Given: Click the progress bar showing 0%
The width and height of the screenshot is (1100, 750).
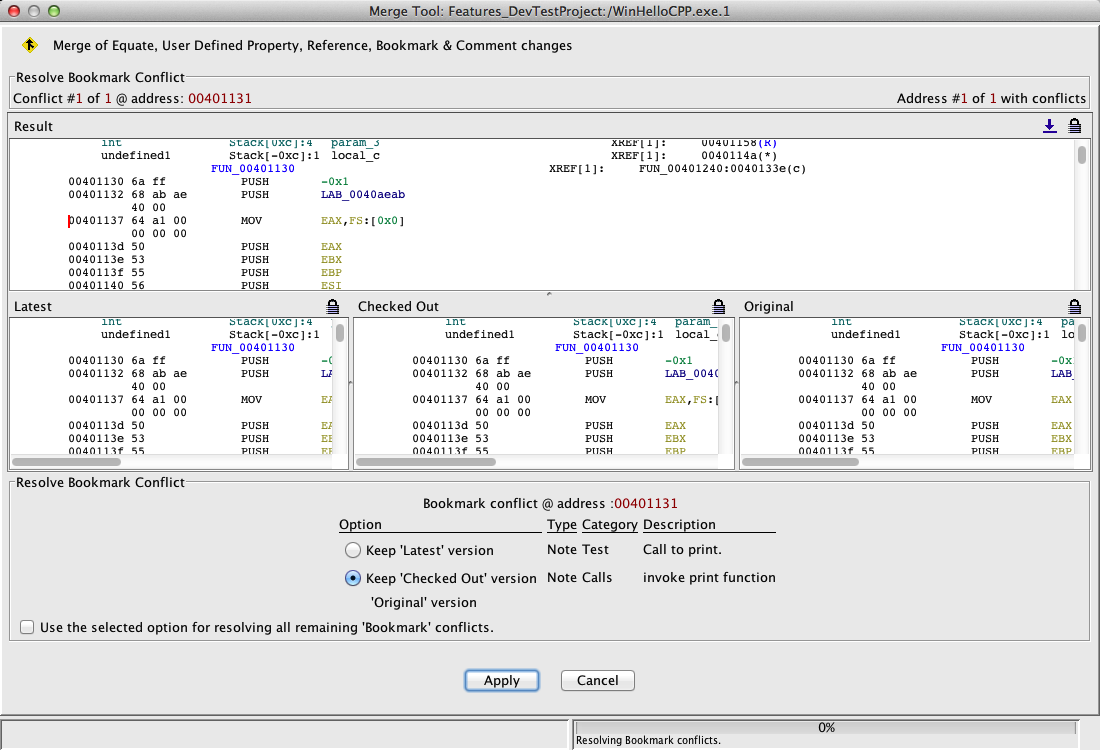Looking at the screenshot, I should (x=826, y=728).
